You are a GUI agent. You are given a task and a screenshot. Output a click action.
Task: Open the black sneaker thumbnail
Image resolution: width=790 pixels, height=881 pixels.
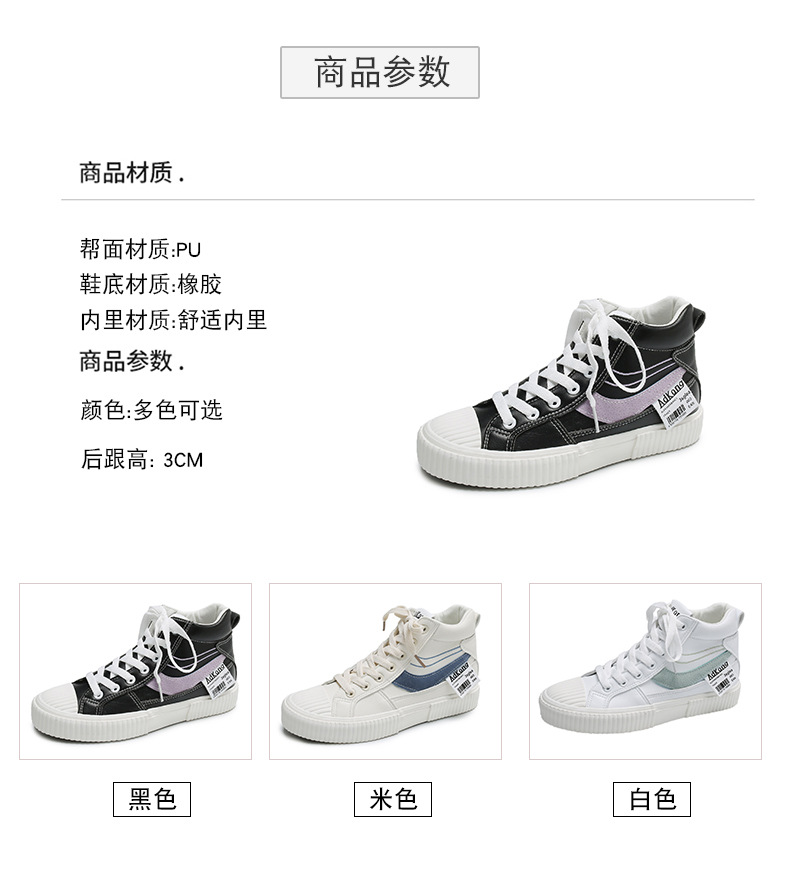point(135,671)
